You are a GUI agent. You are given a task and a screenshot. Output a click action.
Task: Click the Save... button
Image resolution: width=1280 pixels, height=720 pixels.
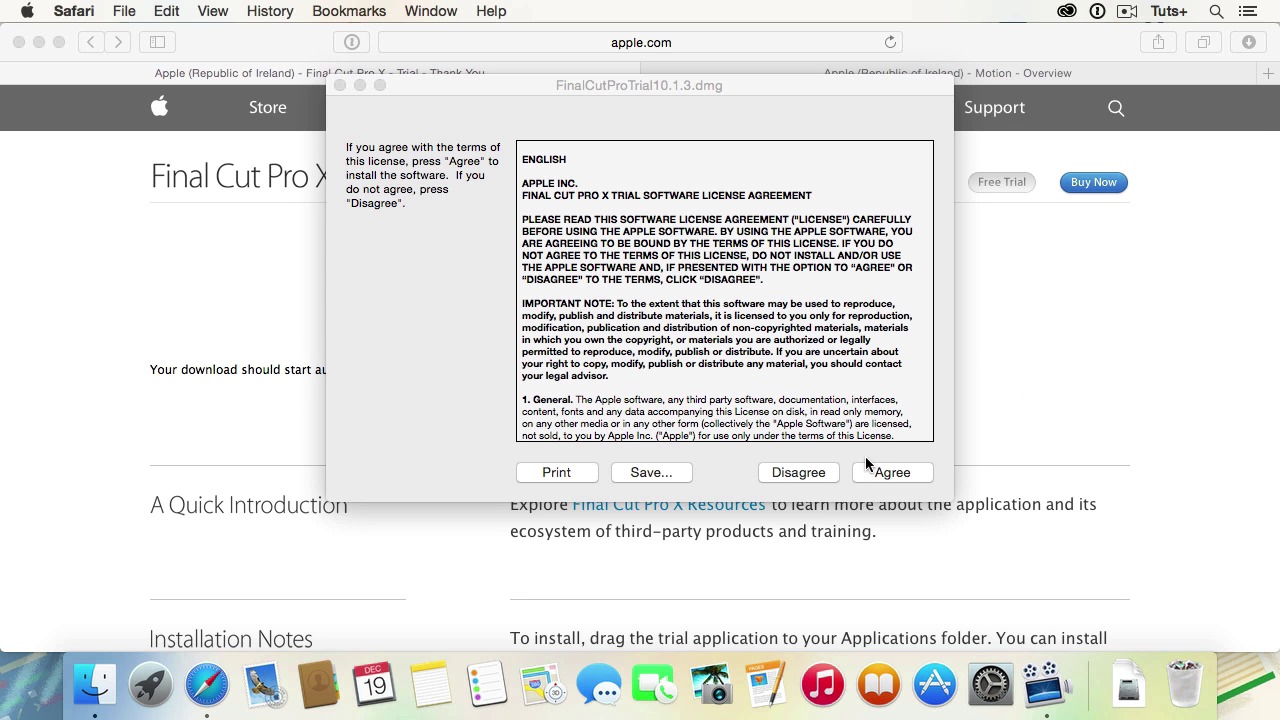pos(651,472)
